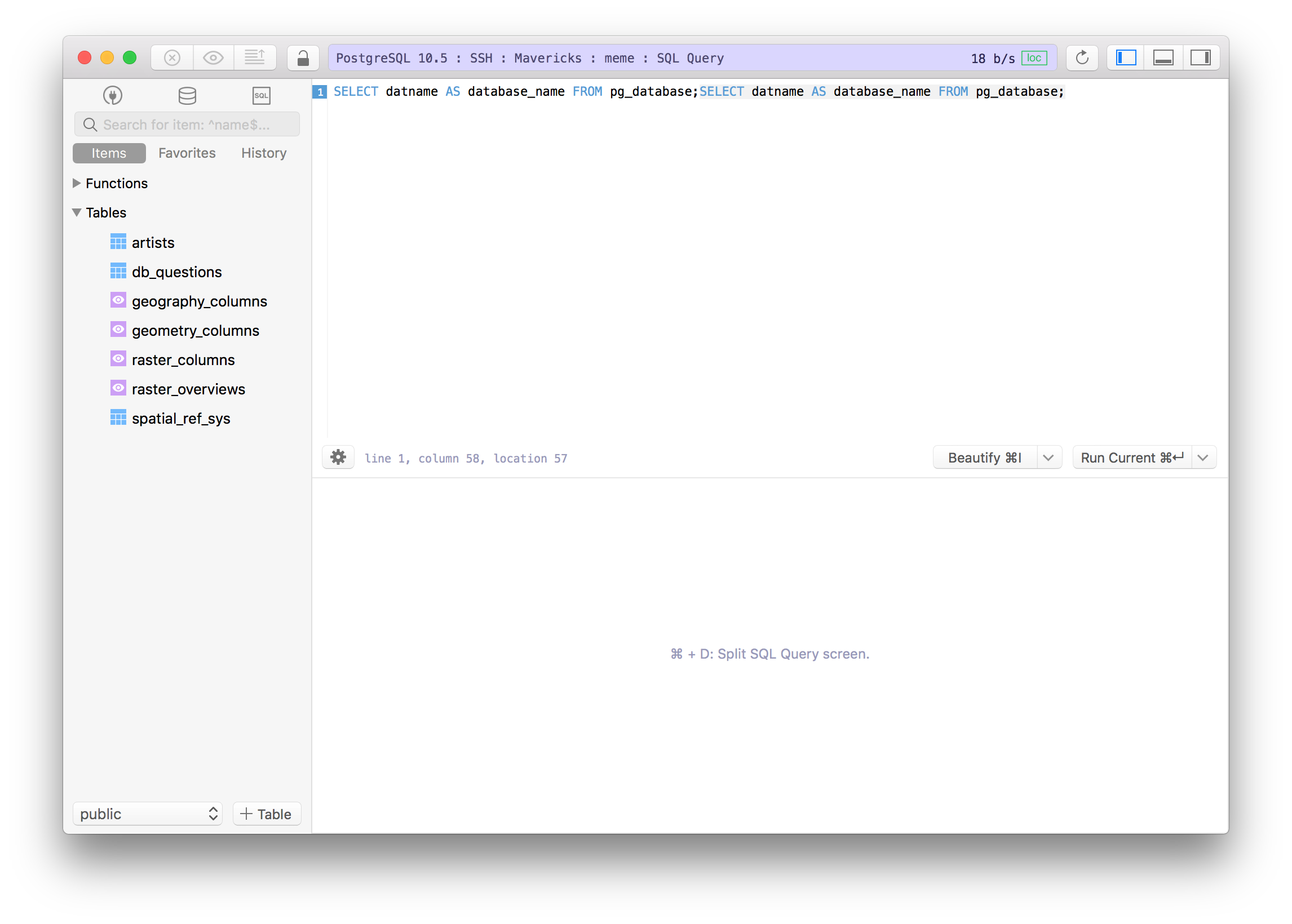Click the reload icon in the toolbar

point(1081,57)
